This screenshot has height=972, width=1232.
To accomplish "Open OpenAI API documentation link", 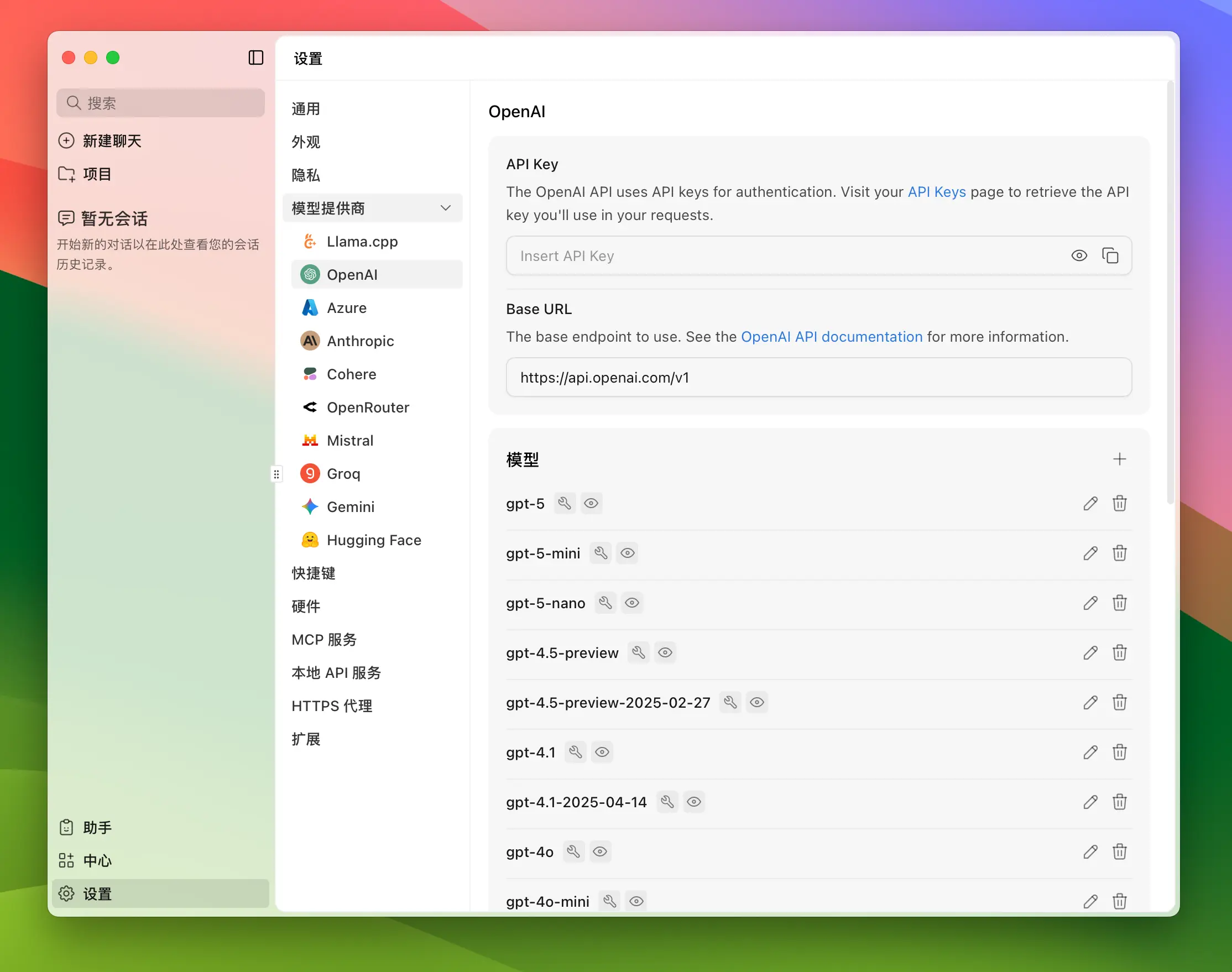I will 831,337.
